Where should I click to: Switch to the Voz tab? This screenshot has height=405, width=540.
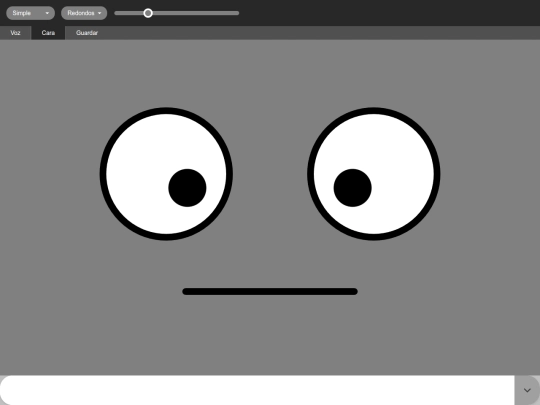(15, 33)
